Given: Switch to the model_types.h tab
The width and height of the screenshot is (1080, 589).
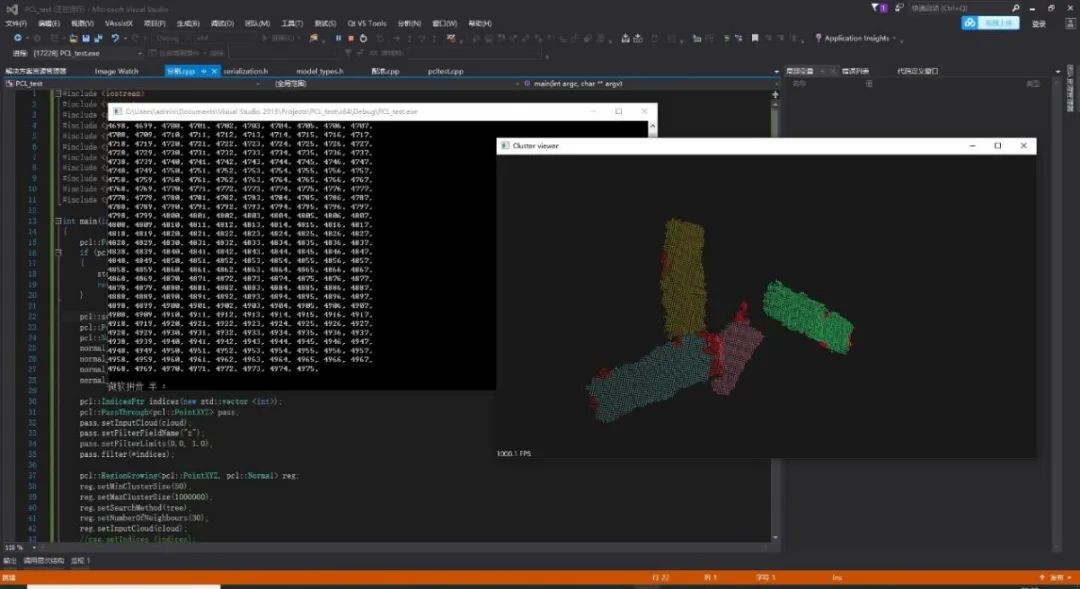Looking at the screenshot, I should [x=320, y=71].
